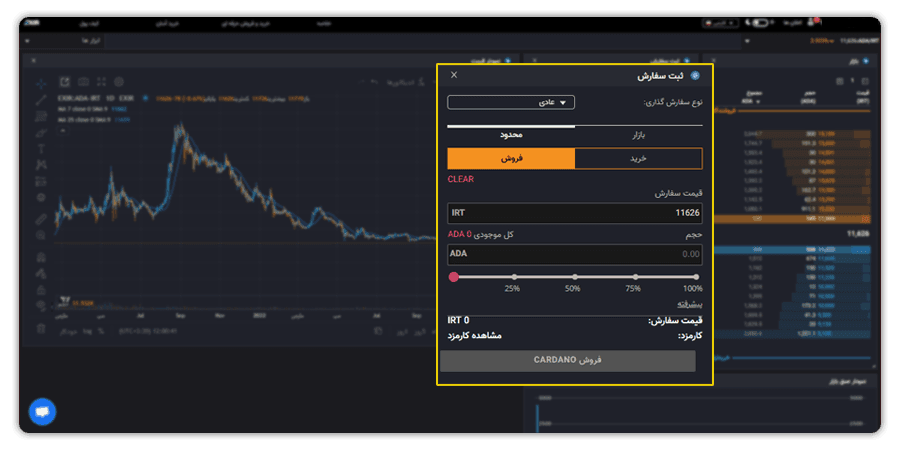Viewport: 900px width, 450px height.
Task: Set the volume slider to 50%
Action: tap(575, 277)
